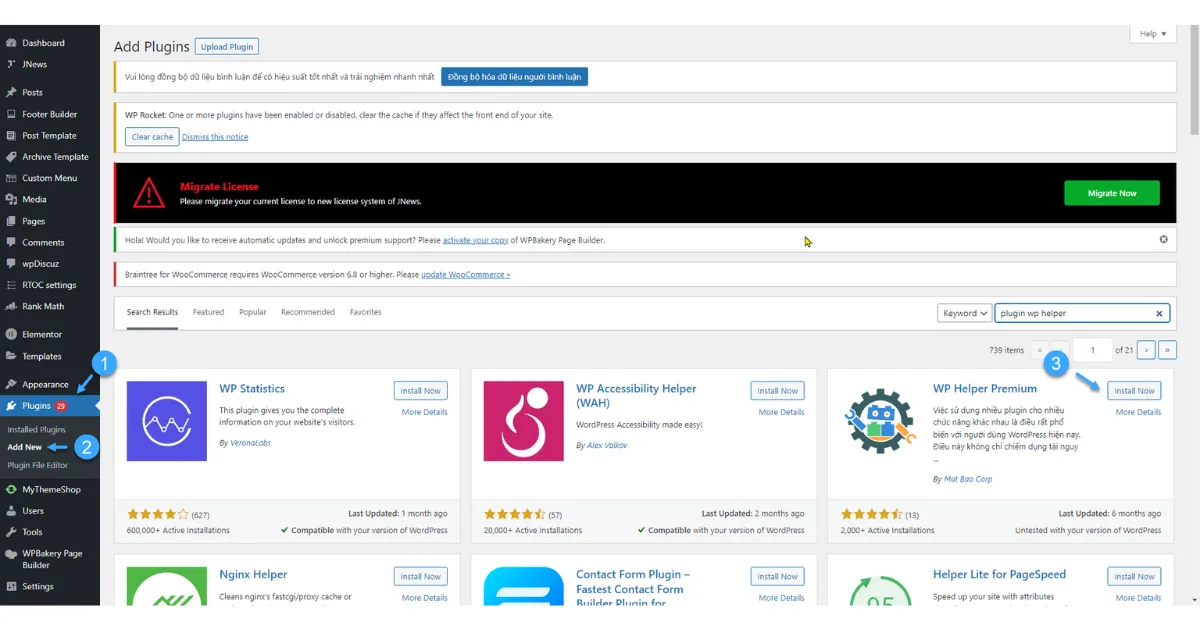
Task: Click the Custom Menu sidebar icon
Action: coord(11,178)
